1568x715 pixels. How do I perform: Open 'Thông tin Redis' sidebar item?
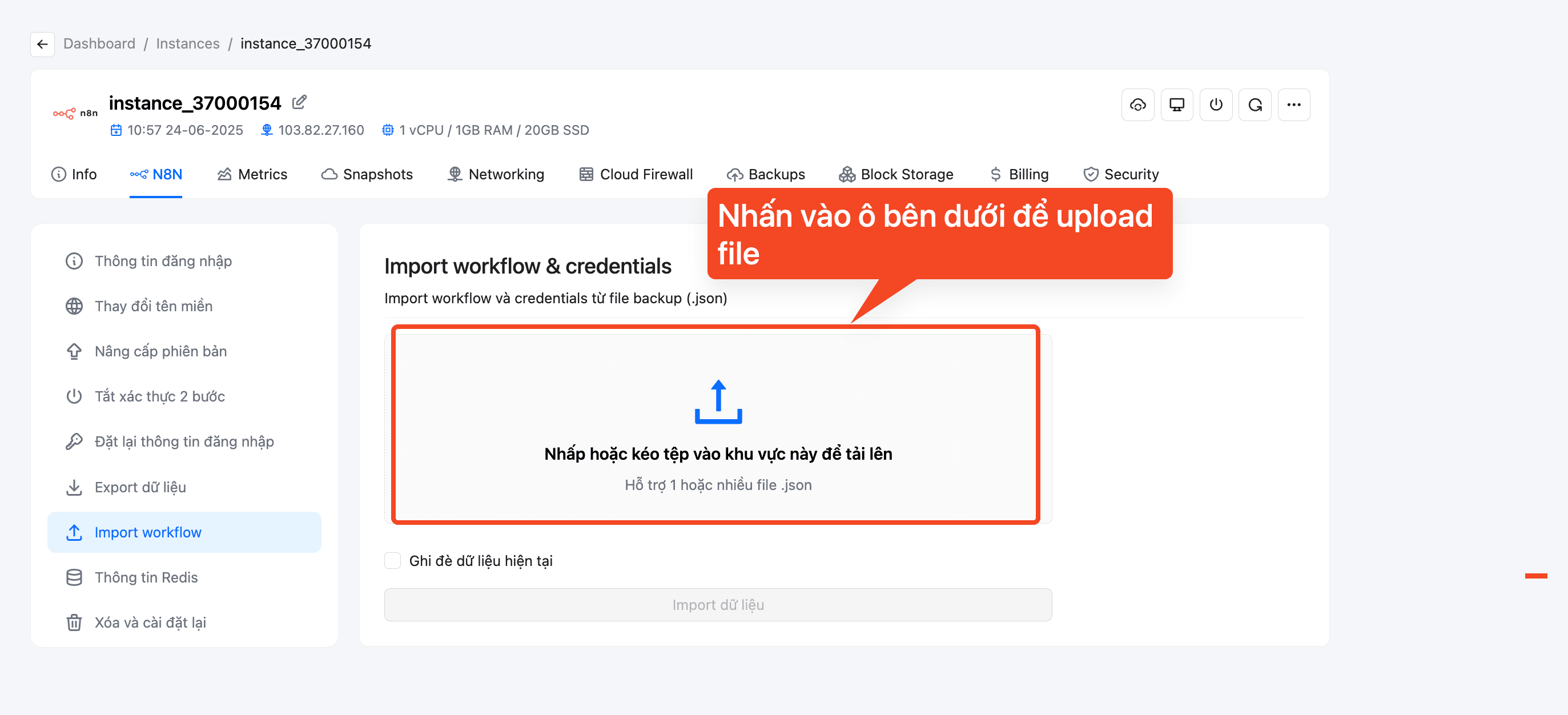point(146,577)
